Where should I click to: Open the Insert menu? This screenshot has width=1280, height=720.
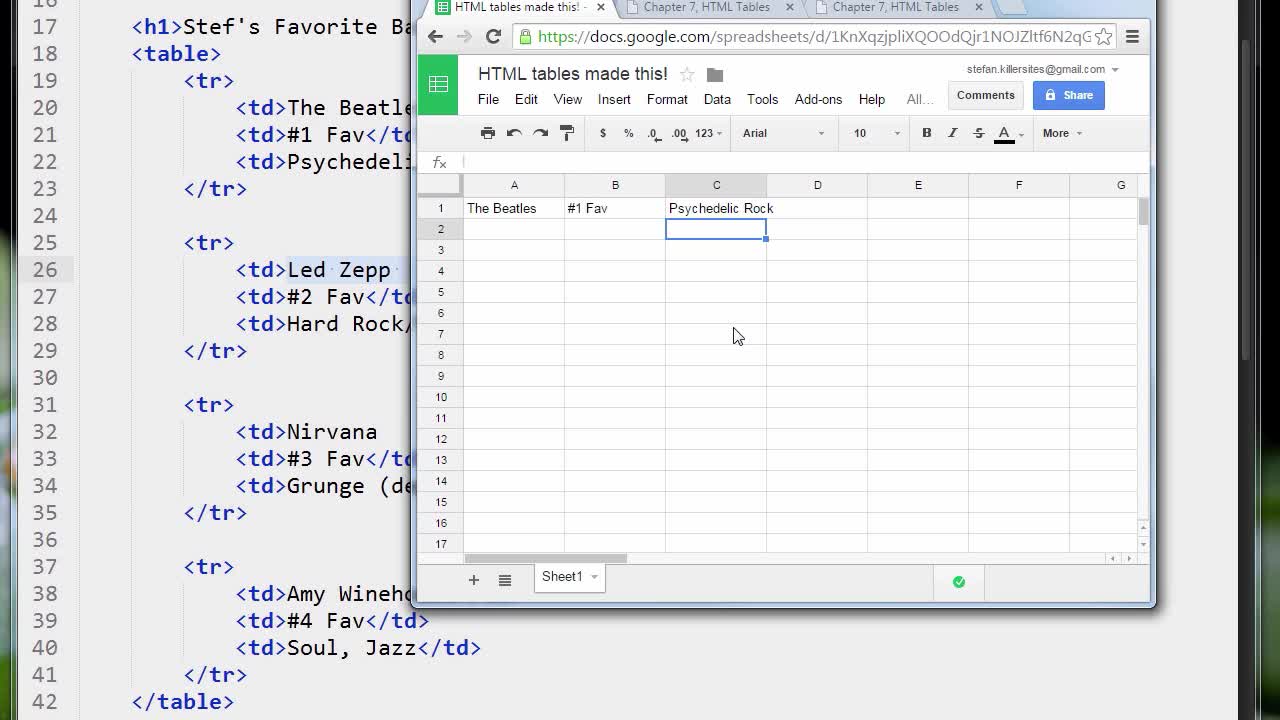[x=614, y=99]
